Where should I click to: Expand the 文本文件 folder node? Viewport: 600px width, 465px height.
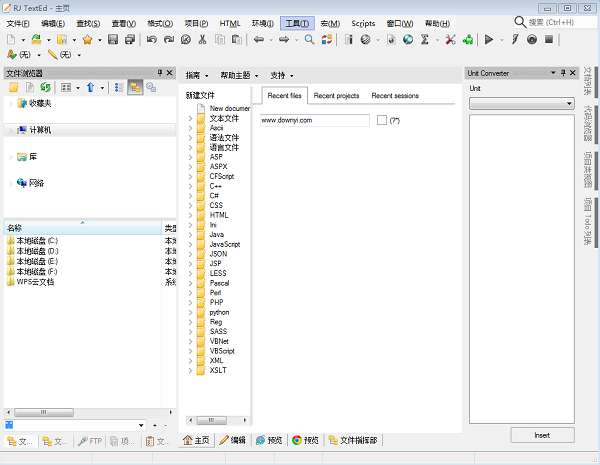click(x=191, y=119)
